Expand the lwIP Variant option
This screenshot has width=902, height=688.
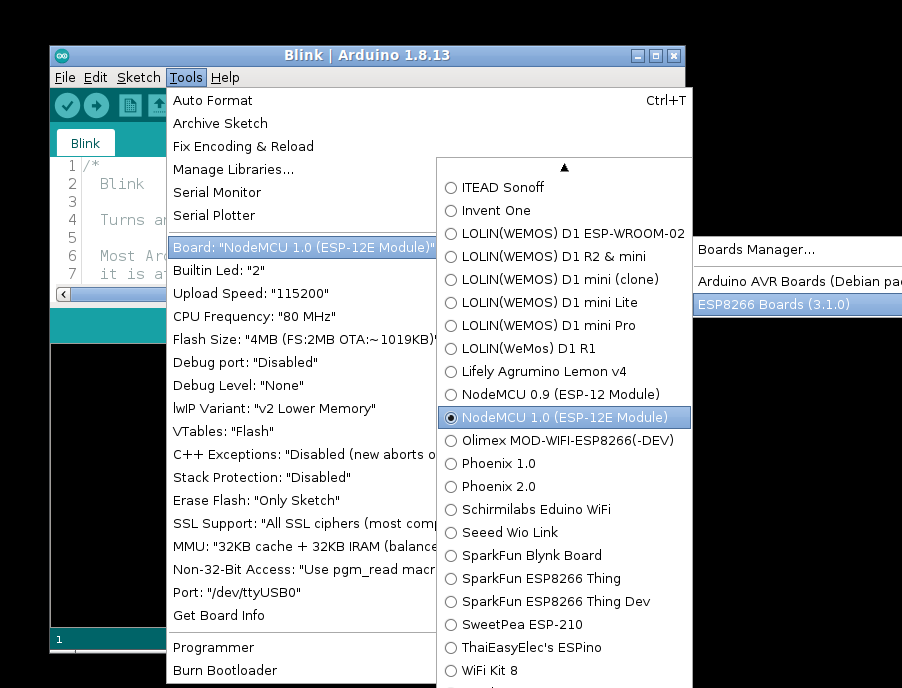tap(303, 408)
